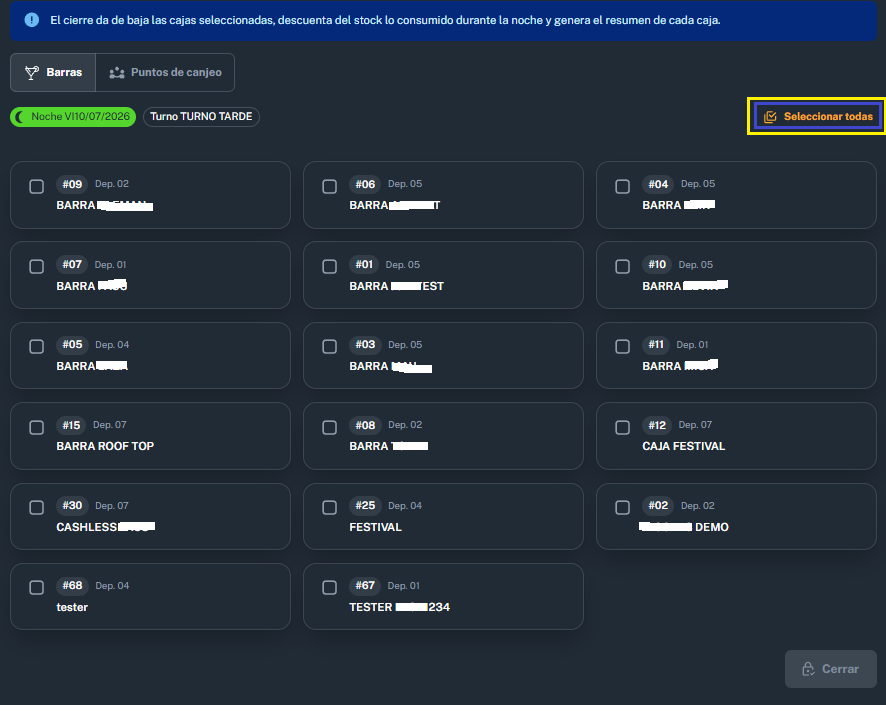This screenshot has width=886, height=705.
Task: Check the box for #02 DEMO
Action: click(x=623, y=507)
